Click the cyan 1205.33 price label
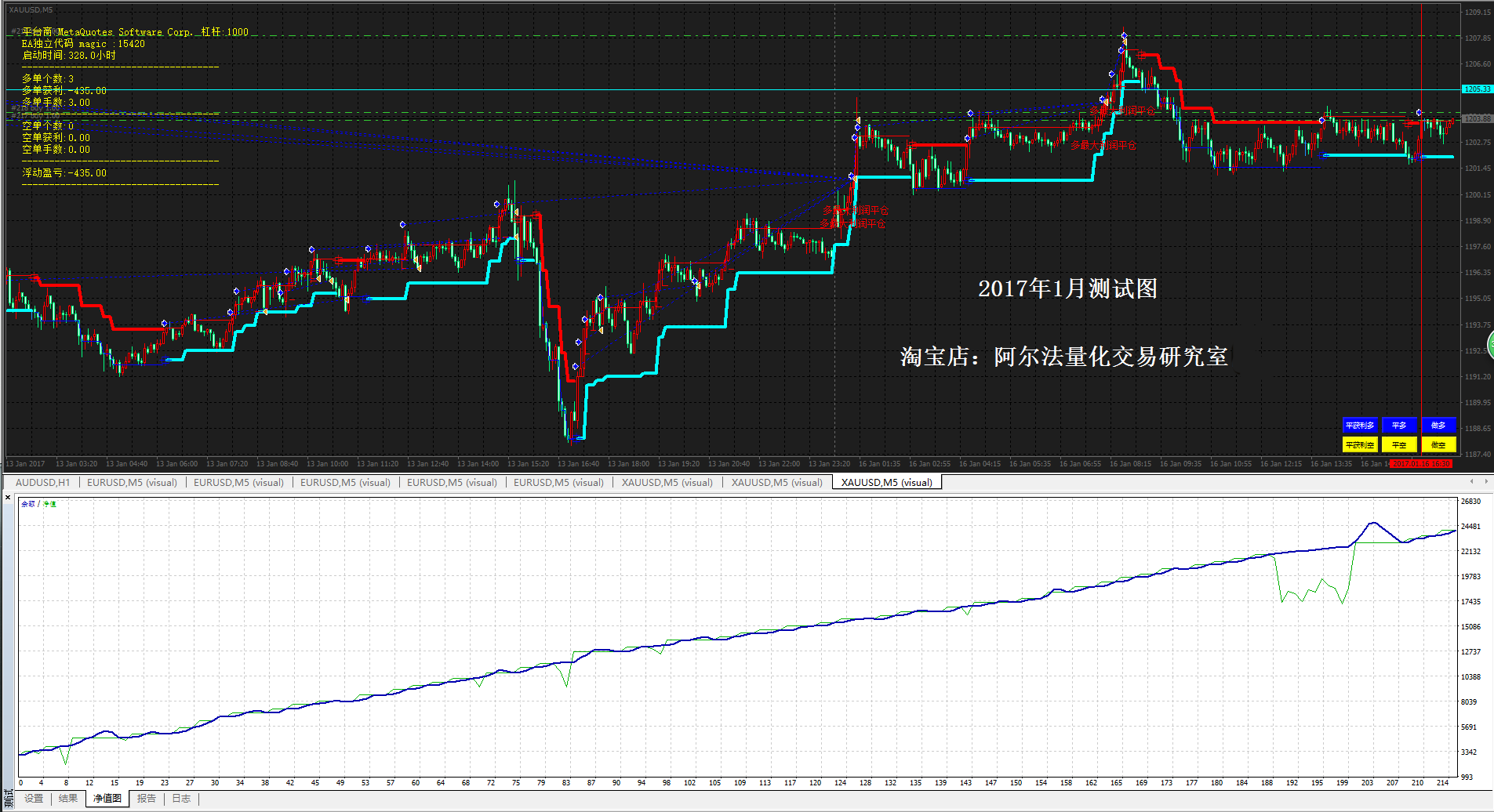Viewport: 1494px width, 812px height. pos(1478,89)
